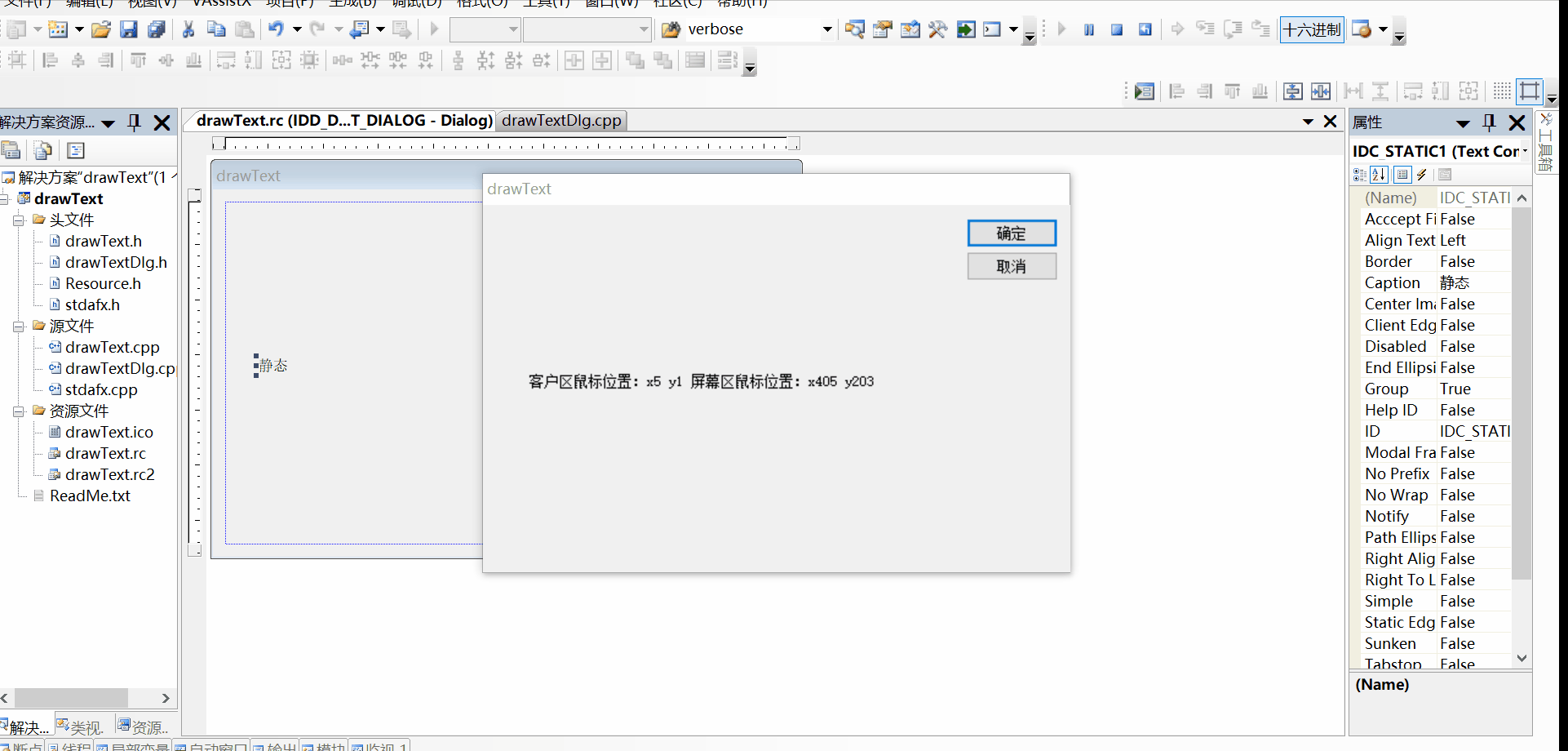Toggle the 十六进制 hexadecimal display button
The image size is (1568, 751).
point(1311,30)
